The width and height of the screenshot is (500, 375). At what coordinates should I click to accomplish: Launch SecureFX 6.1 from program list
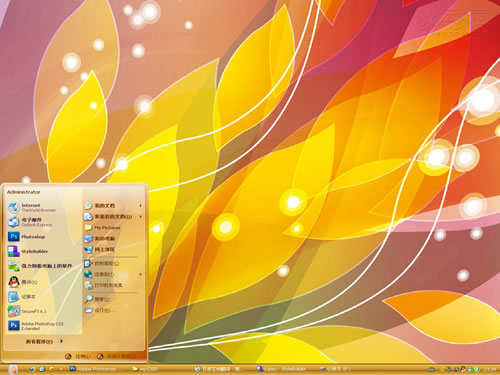43,311
